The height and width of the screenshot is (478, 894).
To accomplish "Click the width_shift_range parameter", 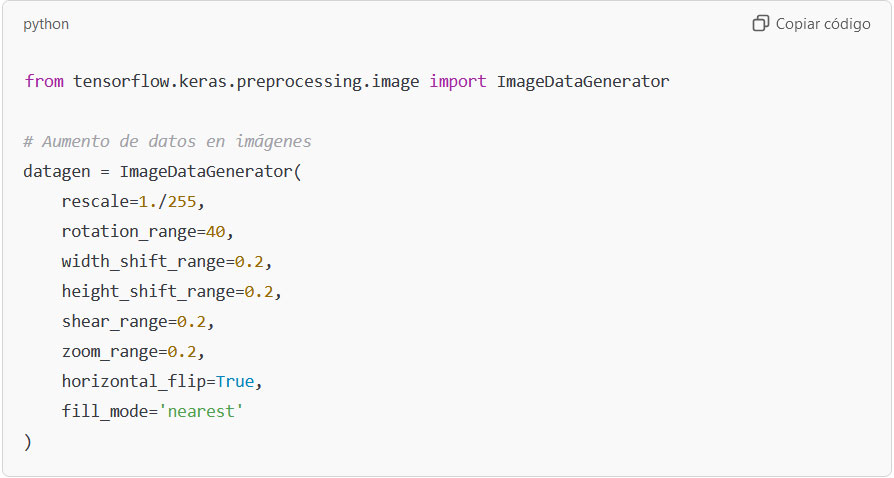I will point(144,261).
